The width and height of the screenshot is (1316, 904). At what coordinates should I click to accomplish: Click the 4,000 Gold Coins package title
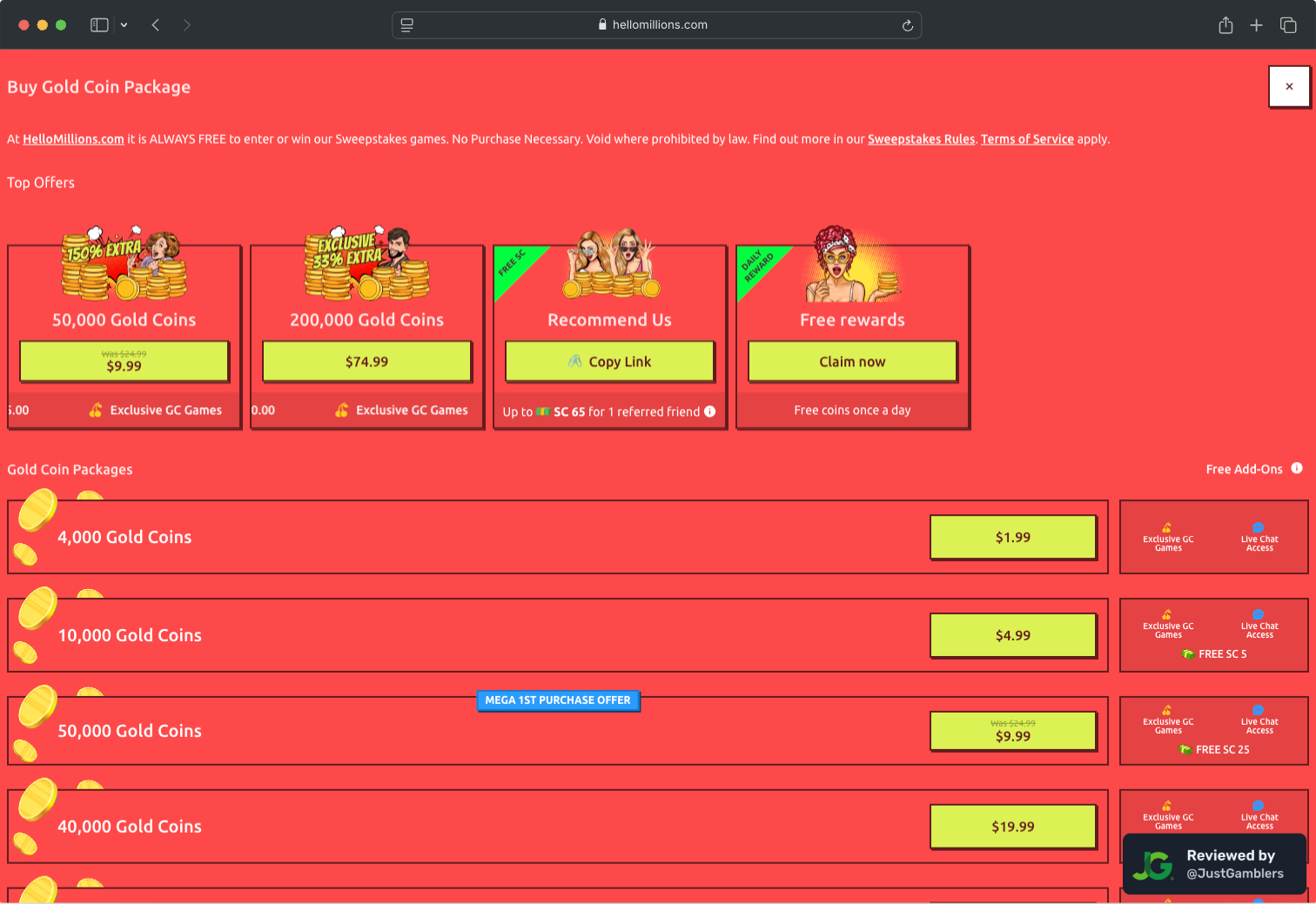point(124,537)
